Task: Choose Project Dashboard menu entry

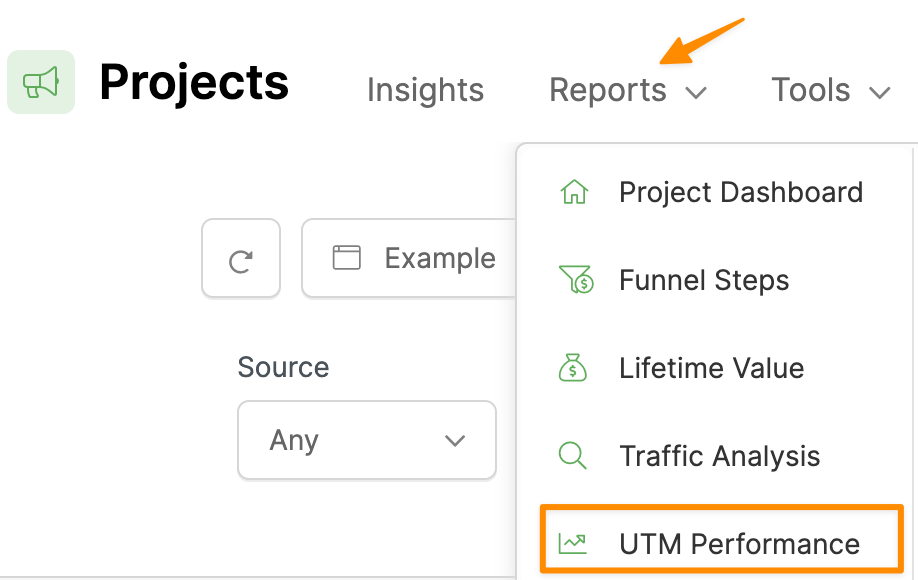Action: 740,192
